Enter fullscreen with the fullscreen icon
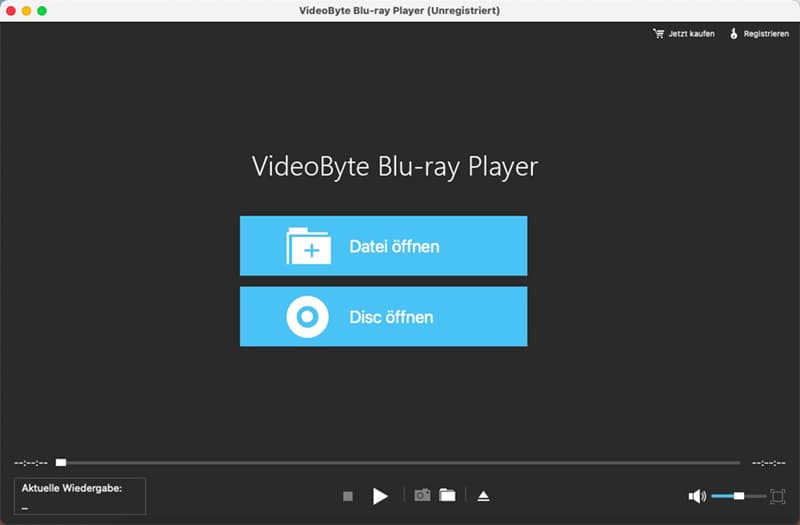The height and width of the screenshot is (525, 800). pyautogui.click(x=778, y=496)
